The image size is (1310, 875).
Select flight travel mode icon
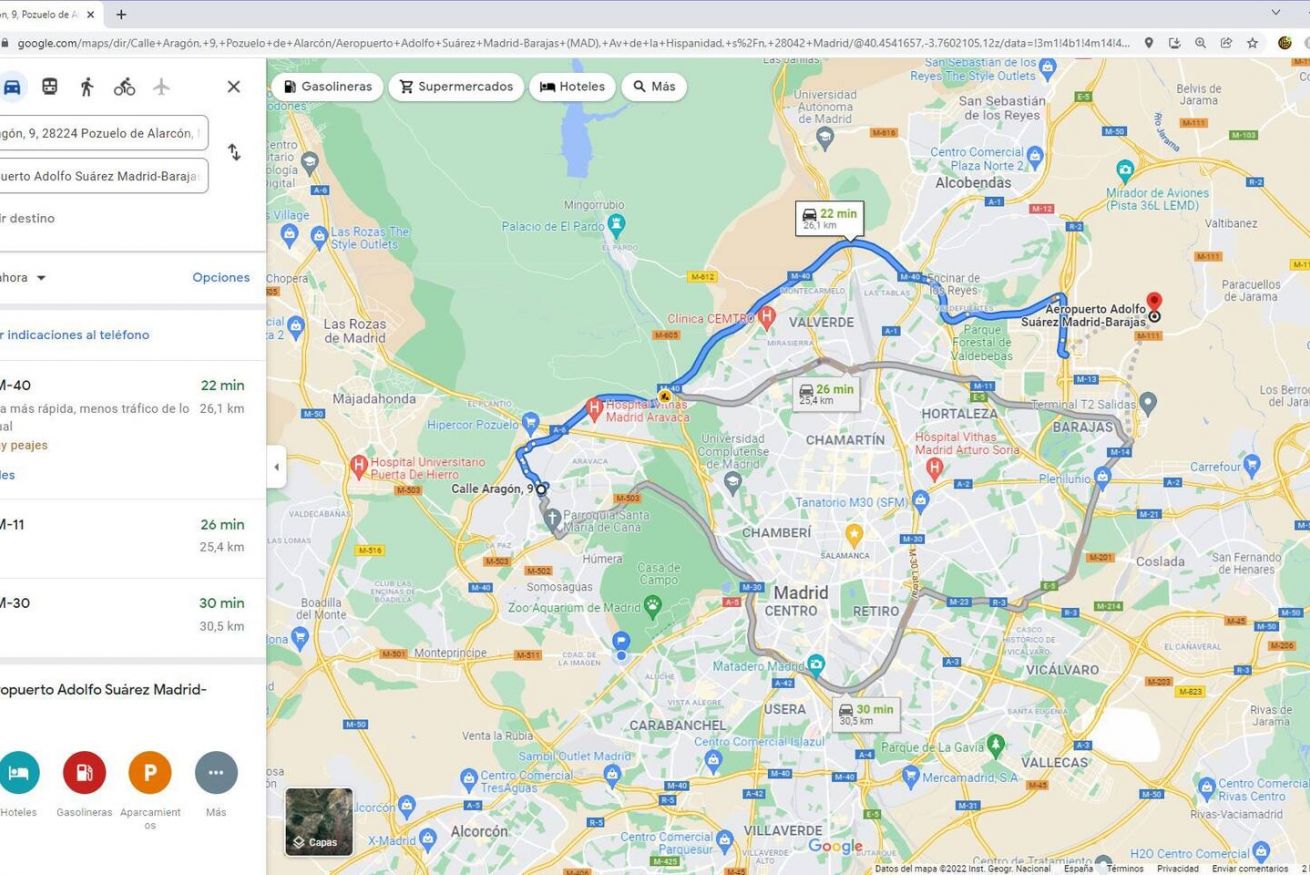pyautogui.click(x=161, y=87)
